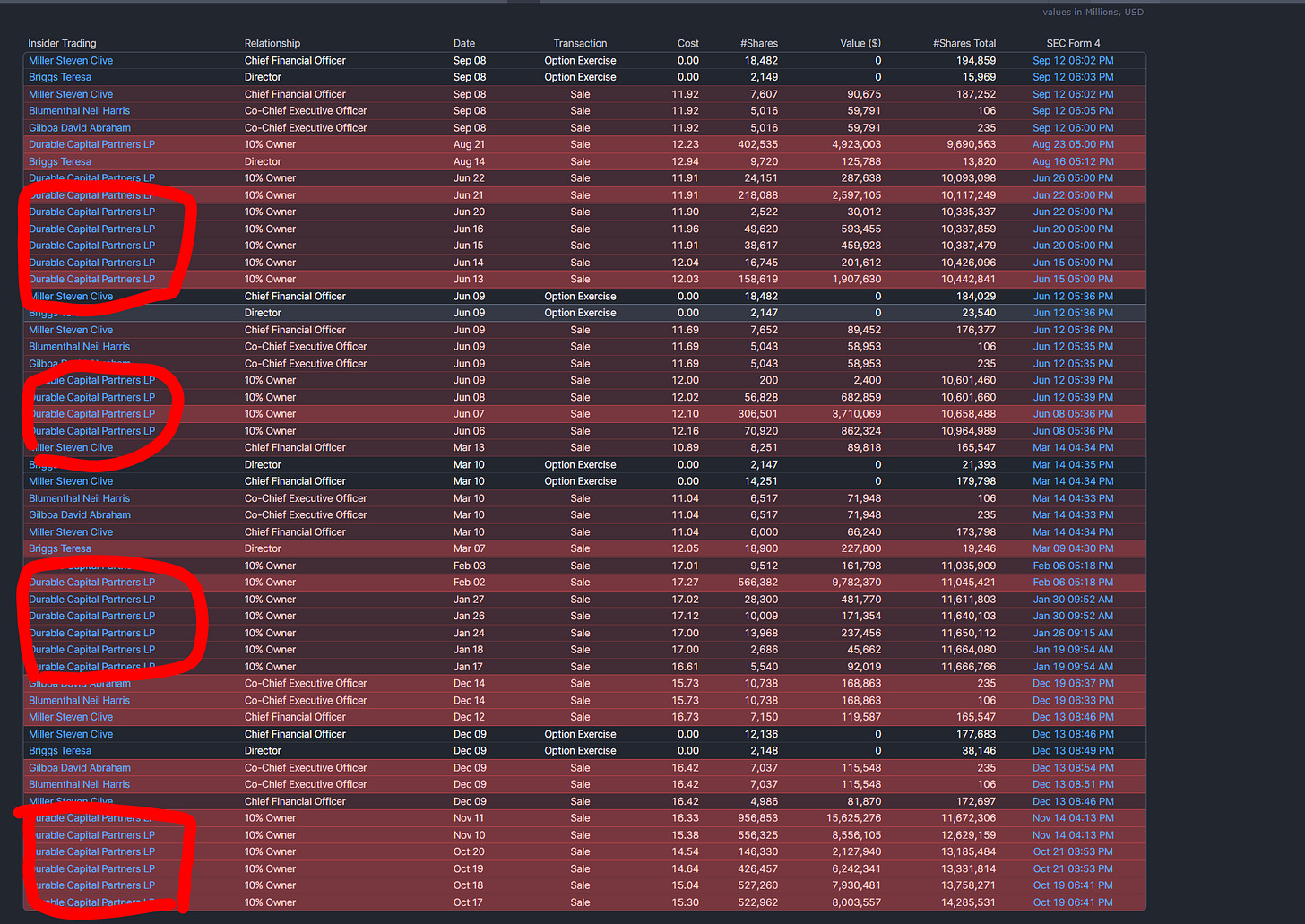The image size is (1305, 924).
Task: Click the Insider Trading column header
Action: [x=62, y=43]
